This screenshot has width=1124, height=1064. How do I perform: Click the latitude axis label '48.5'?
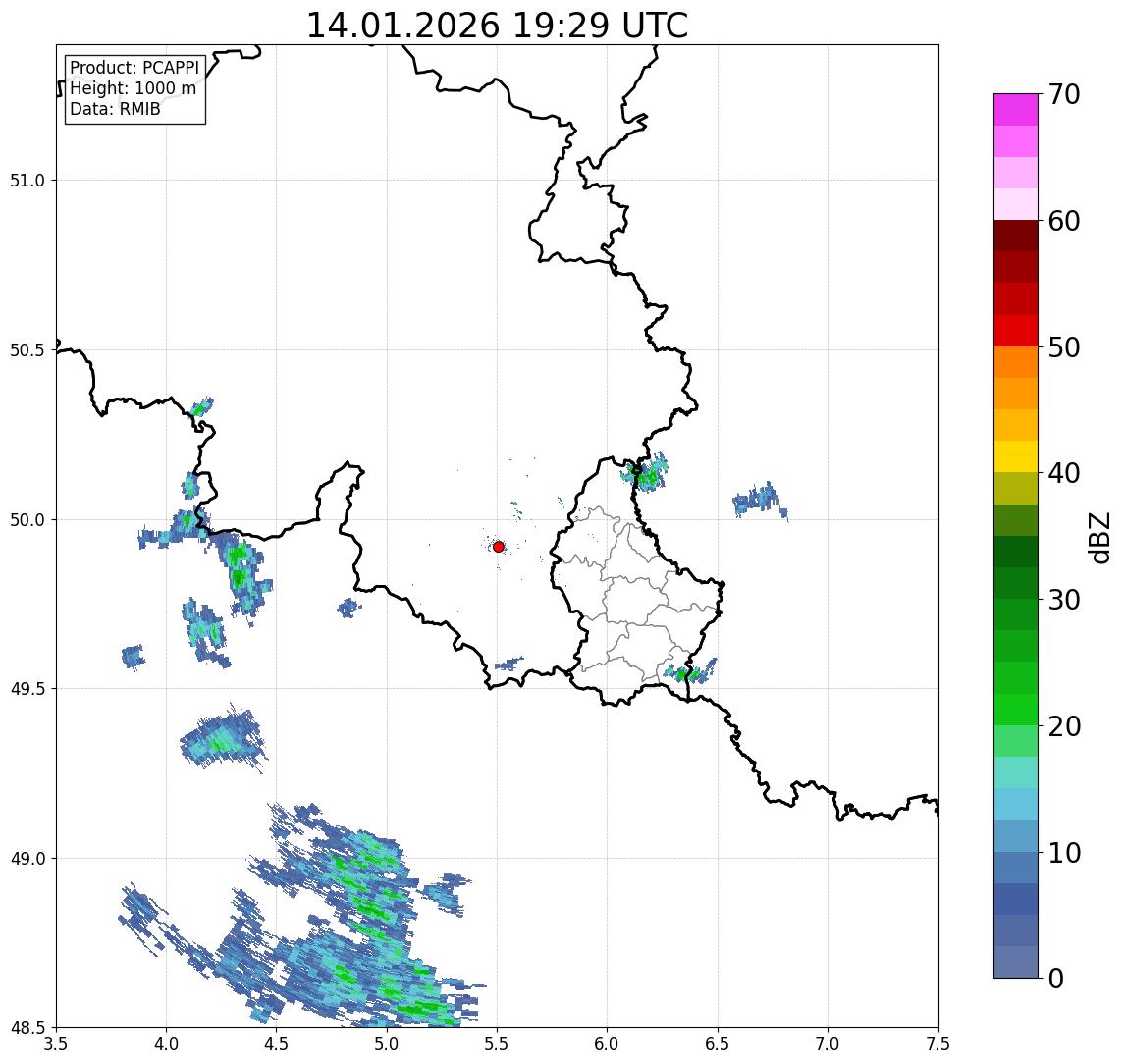(27, 1028)
